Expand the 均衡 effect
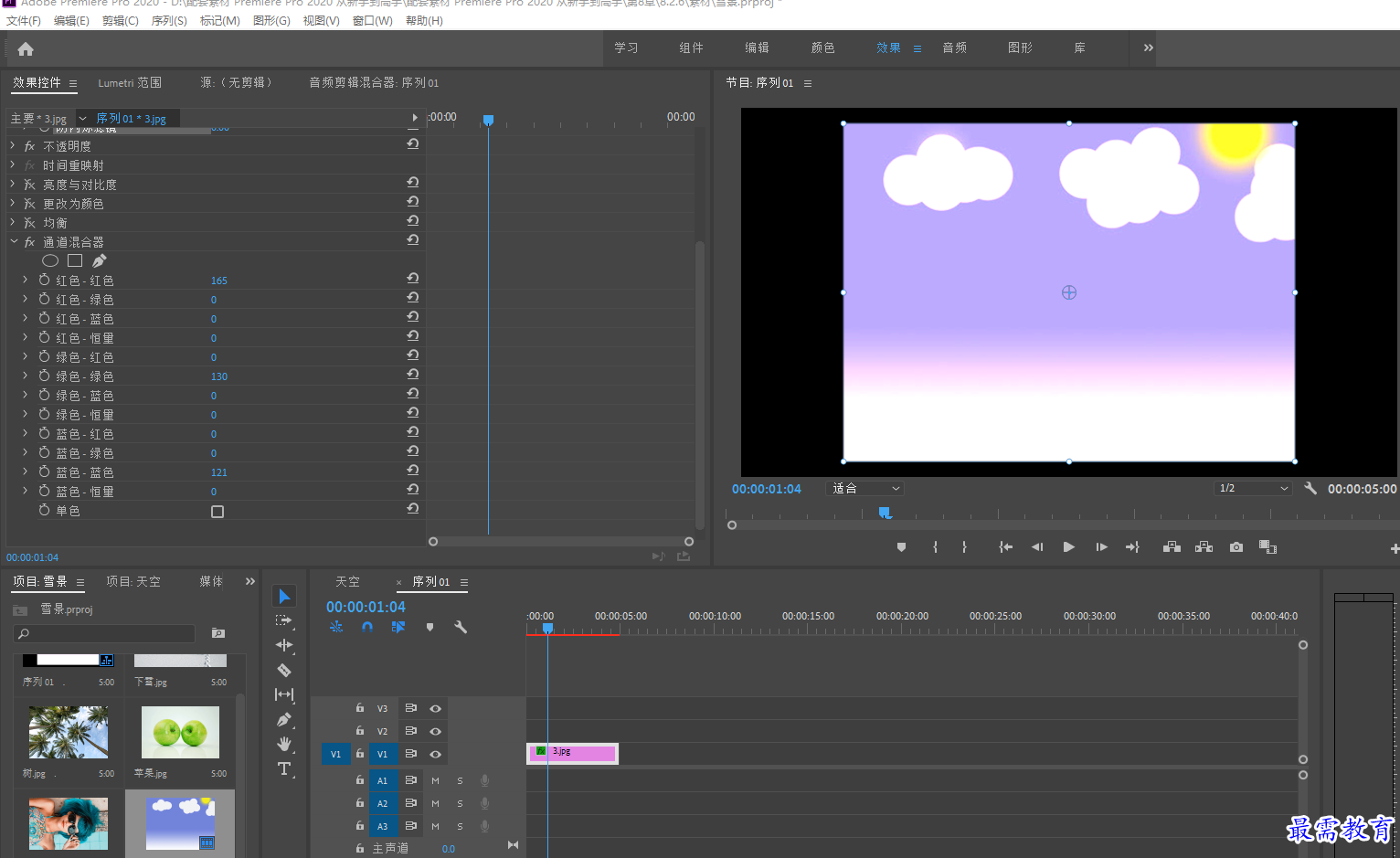 (x=13, y=222)
